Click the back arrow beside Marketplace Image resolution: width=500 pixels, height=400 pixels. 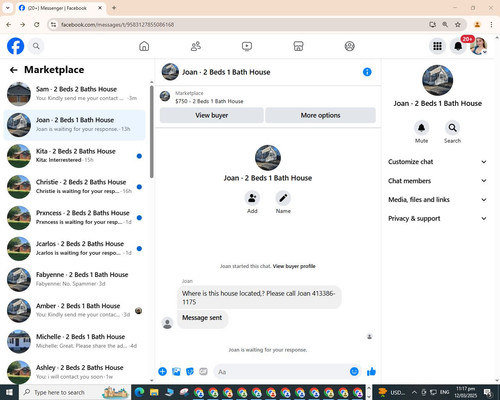14,70
